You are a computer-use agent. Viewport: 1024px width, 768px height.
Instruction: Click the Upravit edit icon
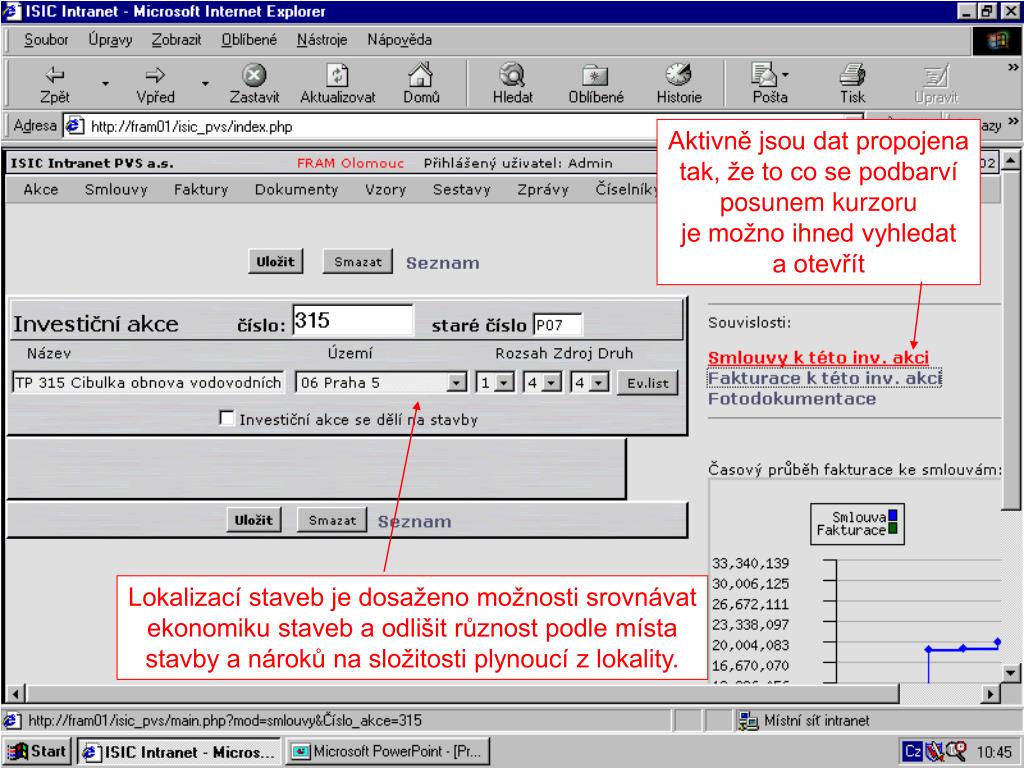[x=936, y=85]
